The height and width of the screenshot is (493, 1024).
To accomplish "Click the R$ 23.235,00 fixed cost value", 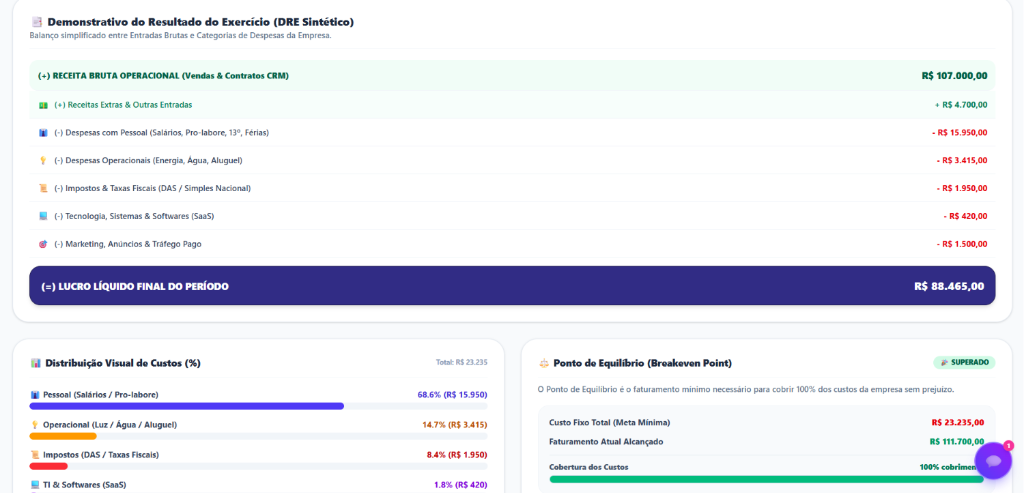I will click(x=957, y=422).
